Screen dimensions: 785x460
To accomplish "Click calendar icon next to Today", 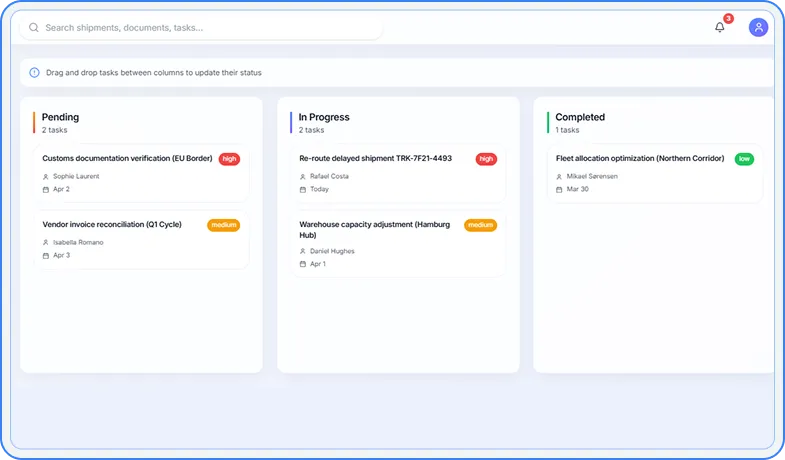I will click(x=303, y=189).
